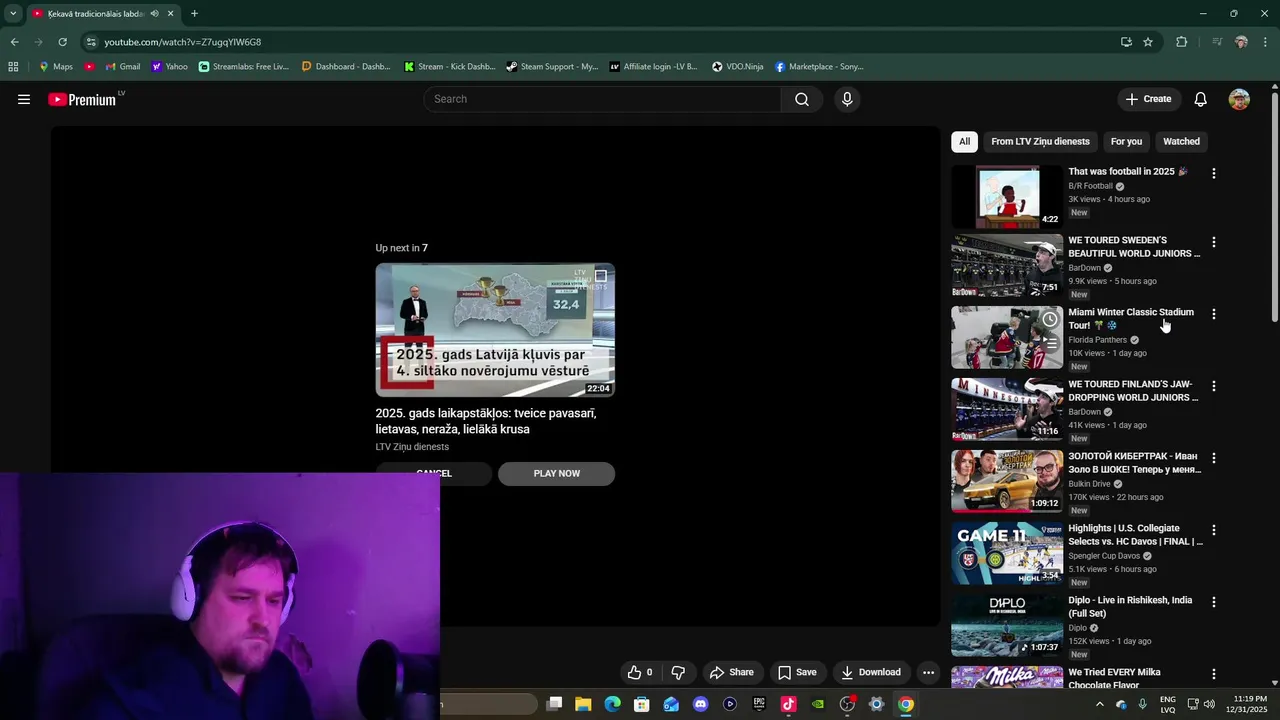Save video to a playlist

(797, 672)
